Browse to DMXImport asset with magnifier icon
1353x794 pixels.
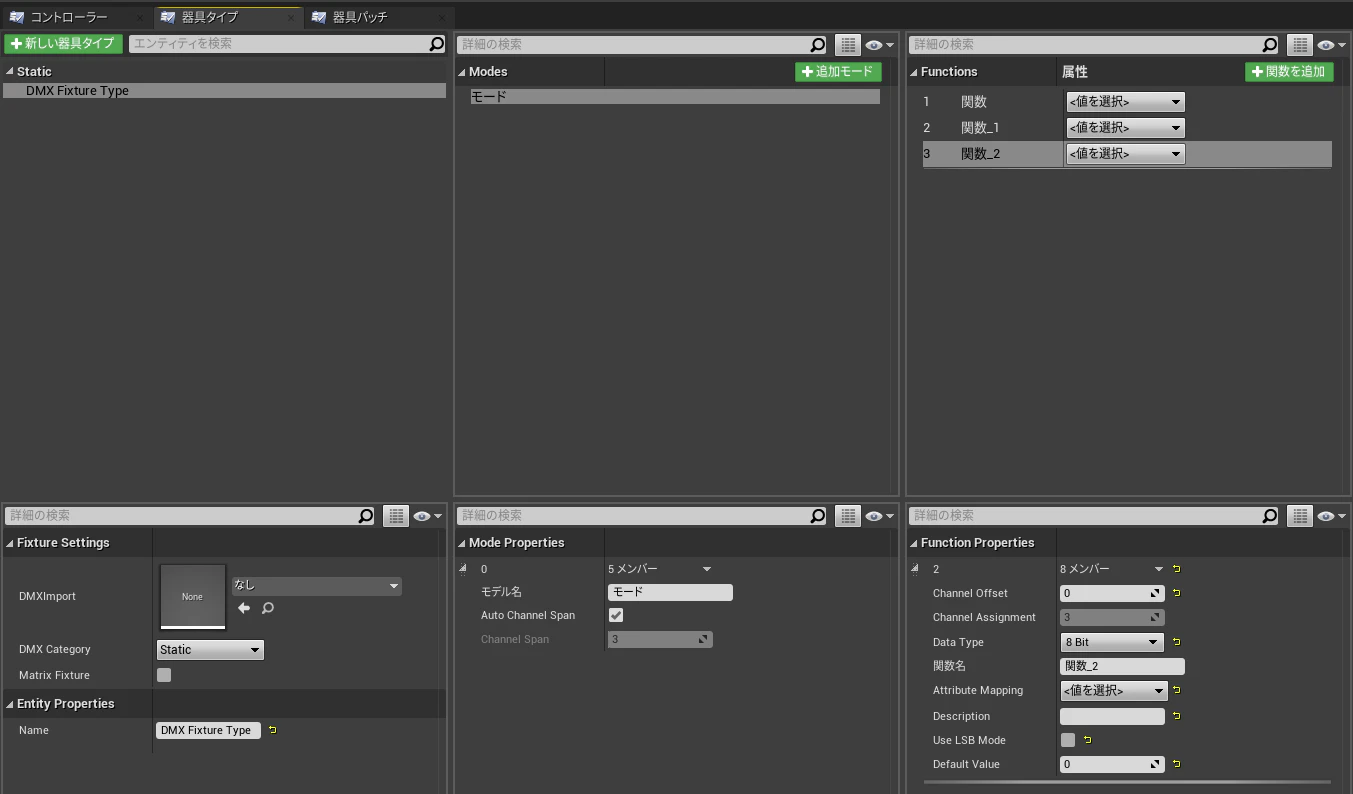click(268, 608)
